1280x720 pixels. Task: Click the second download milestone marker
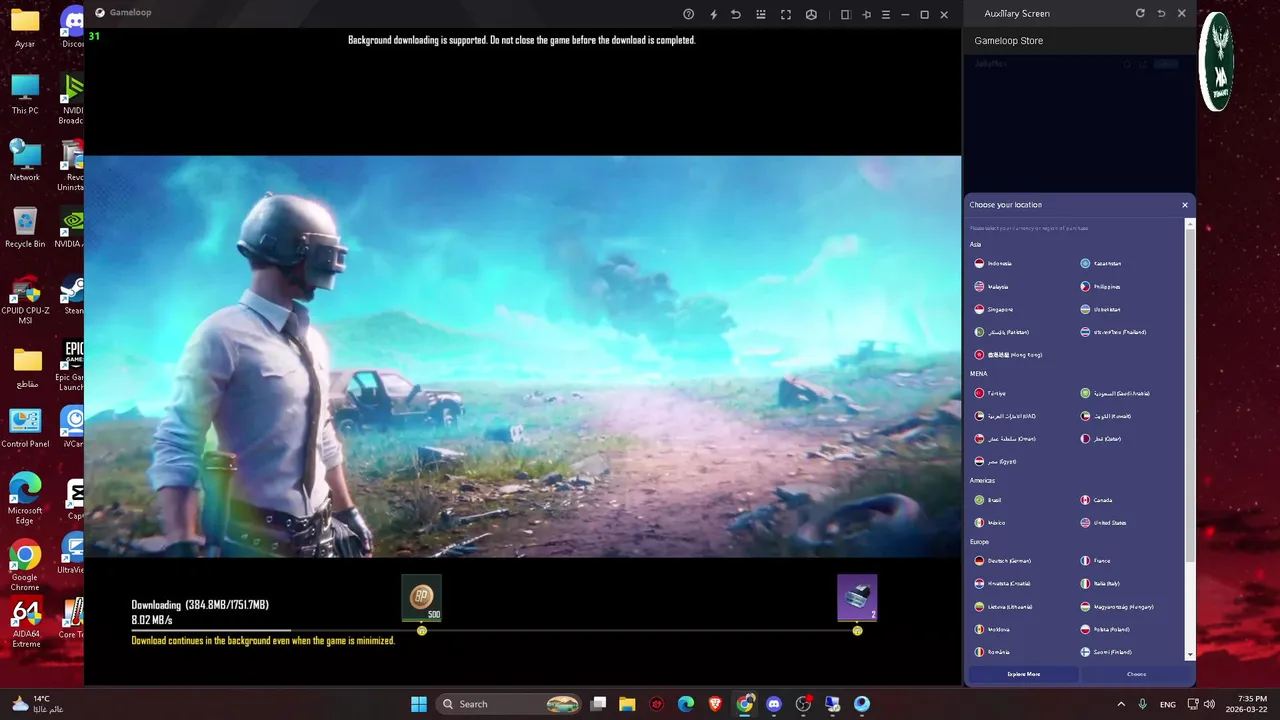(x=857, y=631)
